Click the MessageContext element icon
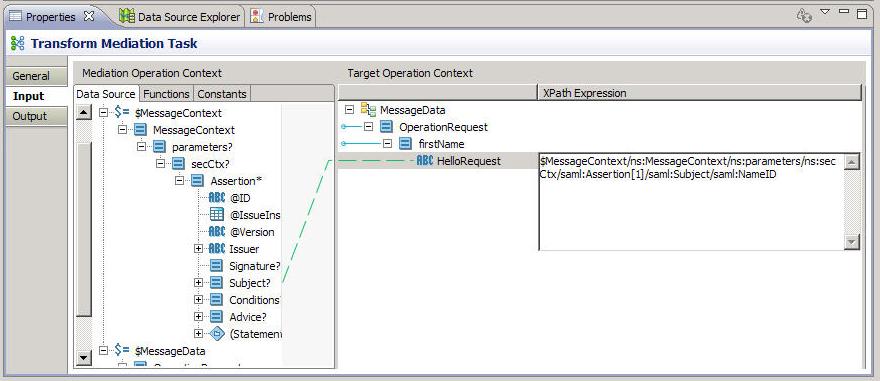 140,130
